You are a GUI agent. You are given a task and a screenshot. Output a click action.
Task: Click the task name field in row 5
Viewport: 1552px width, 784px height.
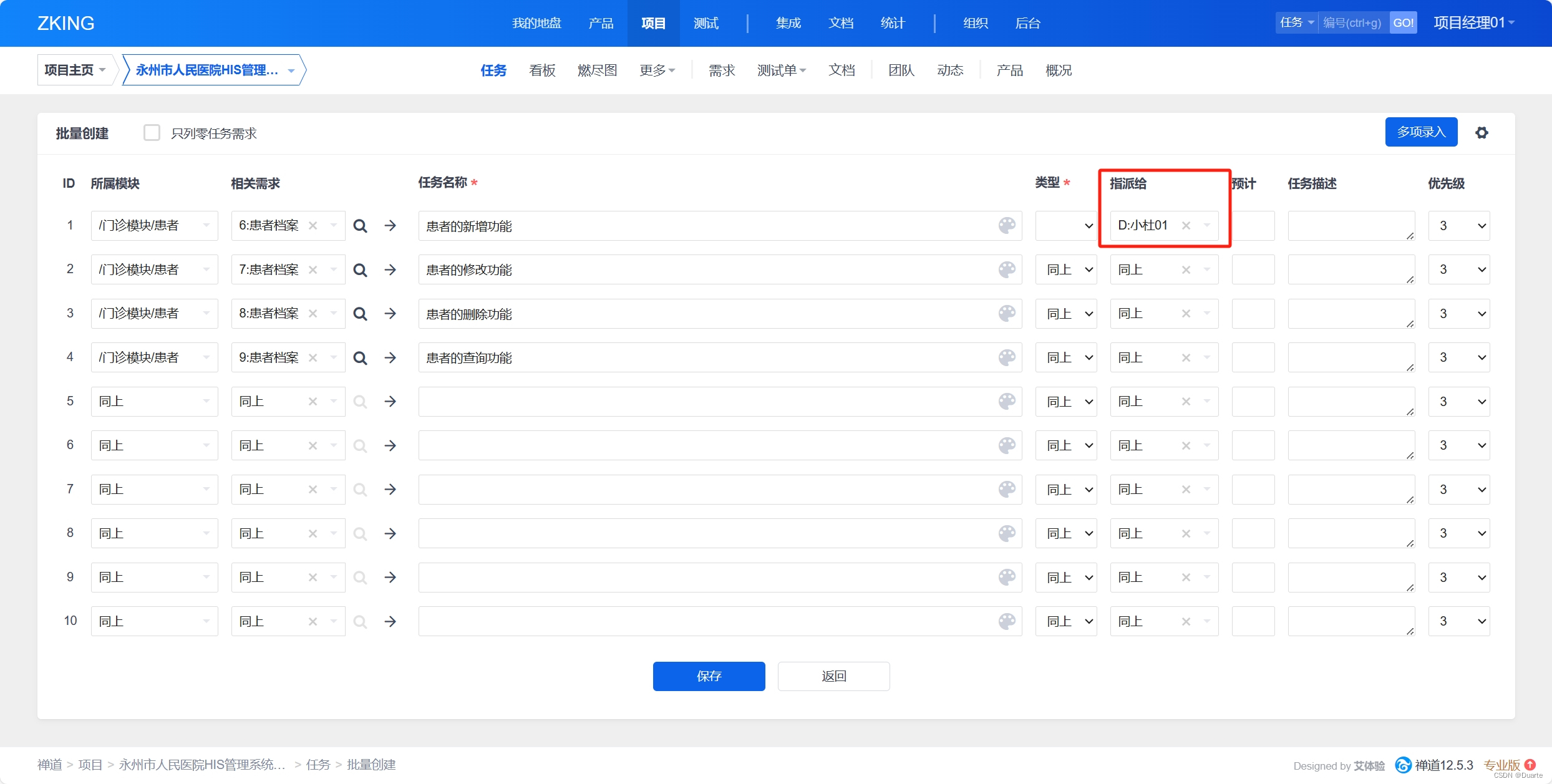click(x=705, y=402)
